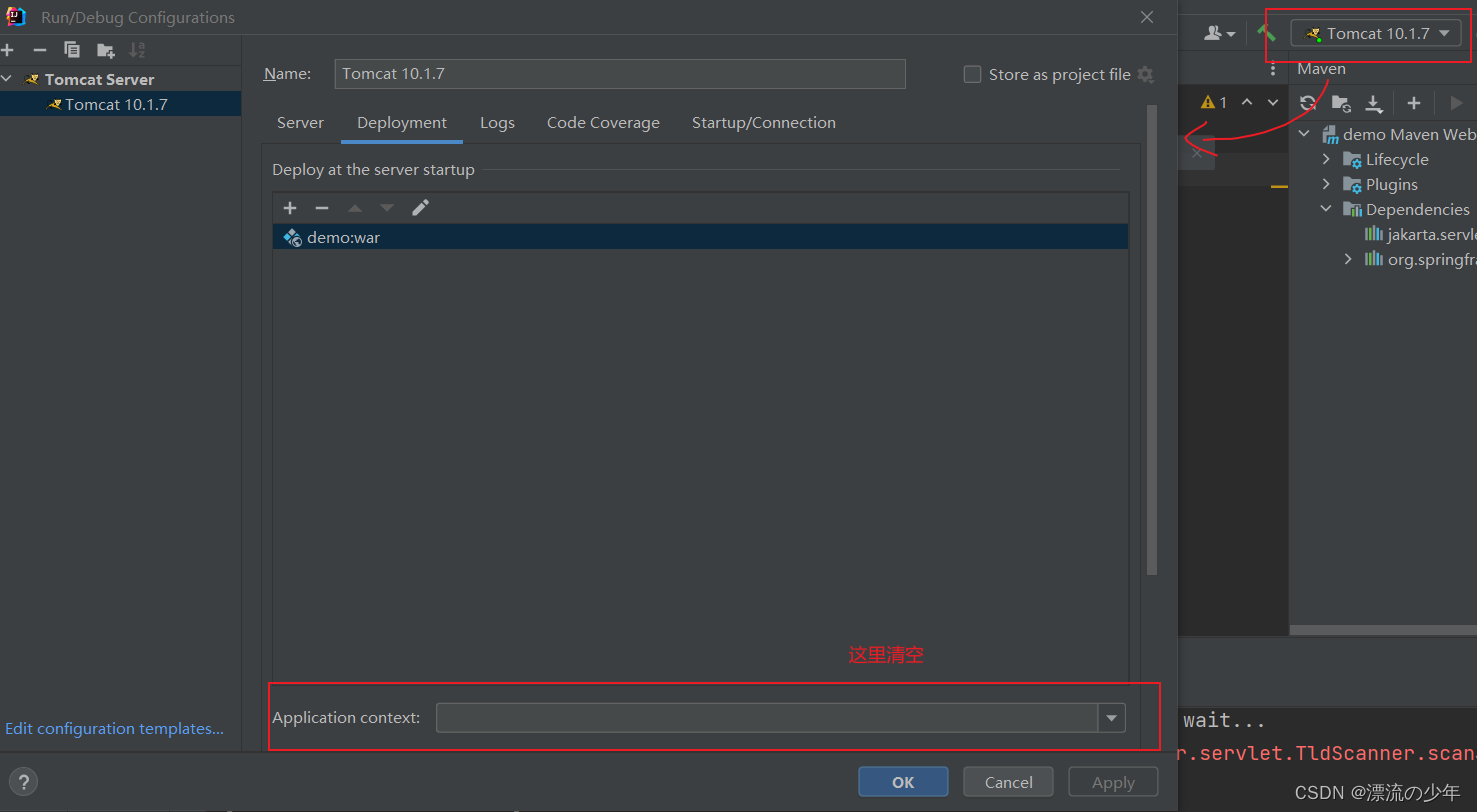Switch to the Server tab
Screen dimensions: 1477x812
300,123
